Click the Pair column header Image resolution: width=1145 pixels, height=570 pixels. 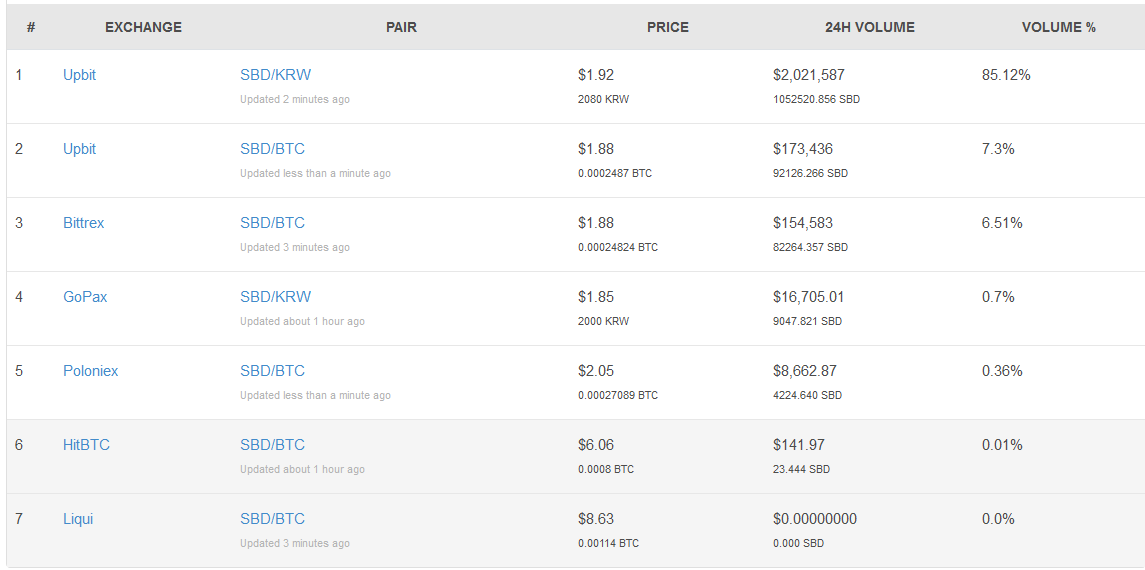pyautogui.click(x=401, y=27)
